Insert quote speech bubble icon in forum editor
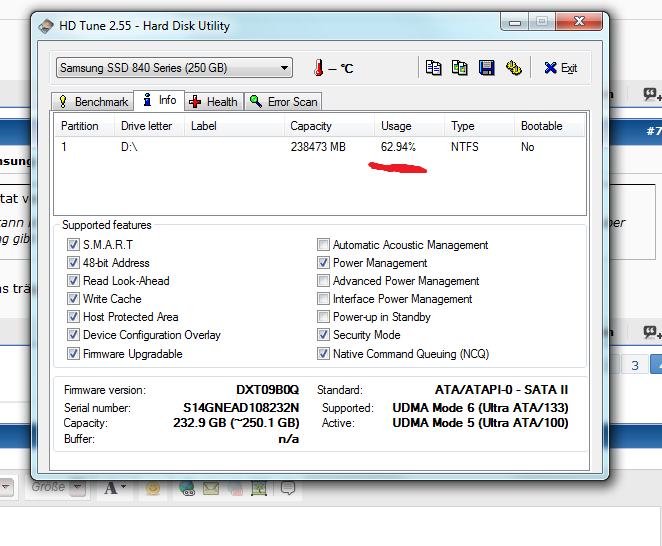 tap(288, 488)
